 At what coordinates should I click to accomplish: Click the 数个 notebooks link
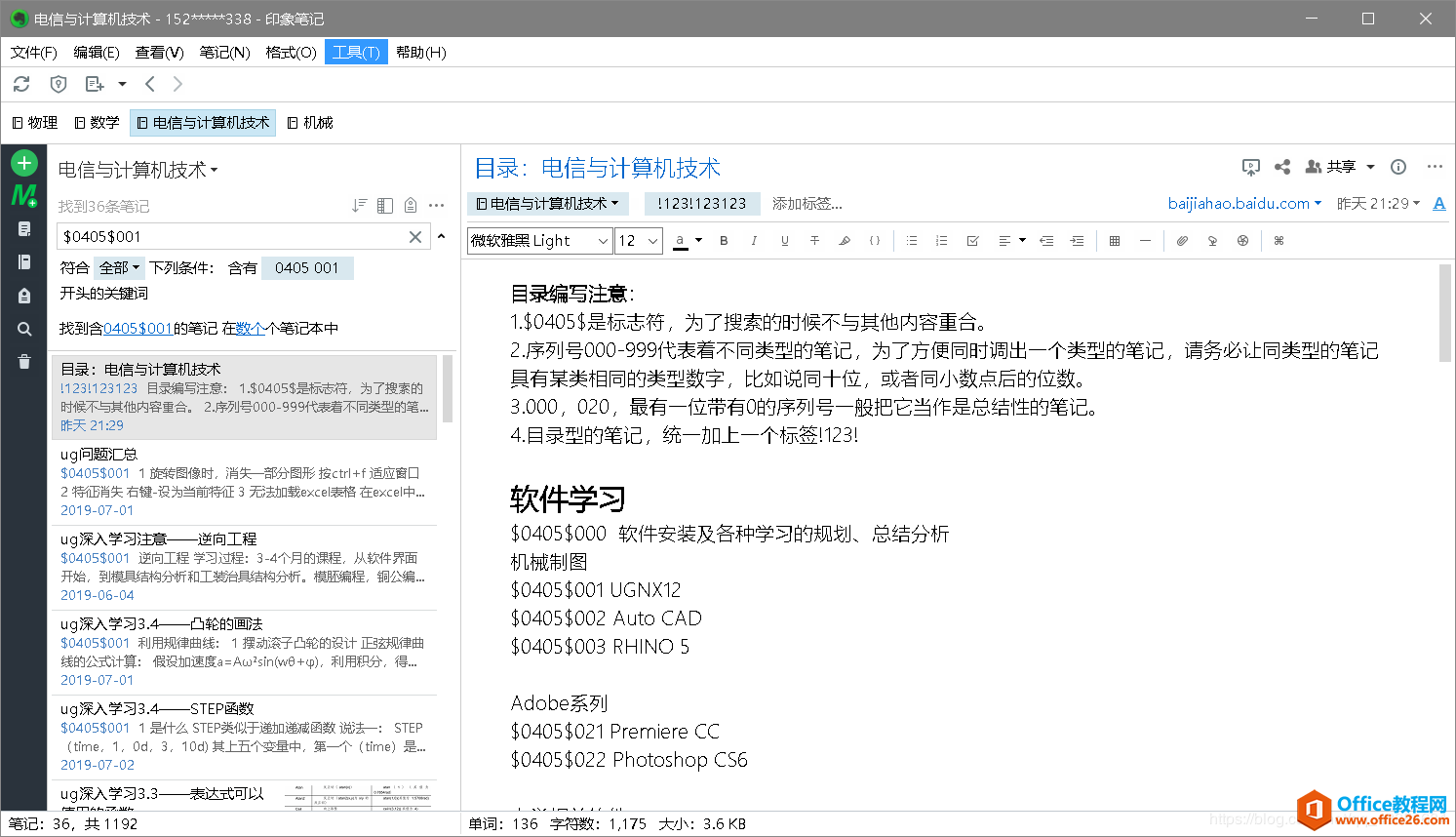click(251, 329)
